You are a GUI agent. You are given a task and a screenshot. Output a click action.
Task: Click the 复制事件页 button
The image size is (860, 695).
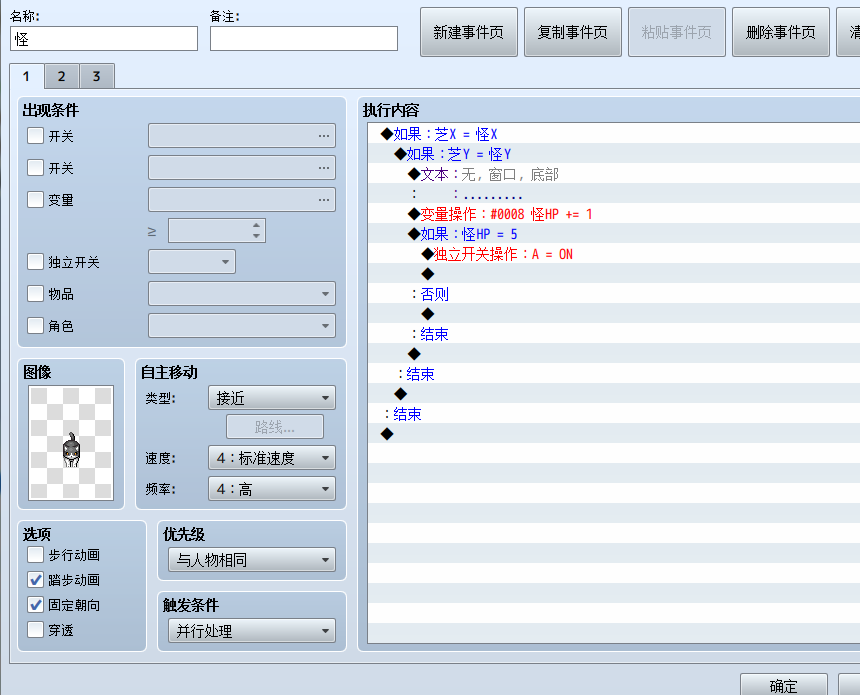click(x=573, y=32)
